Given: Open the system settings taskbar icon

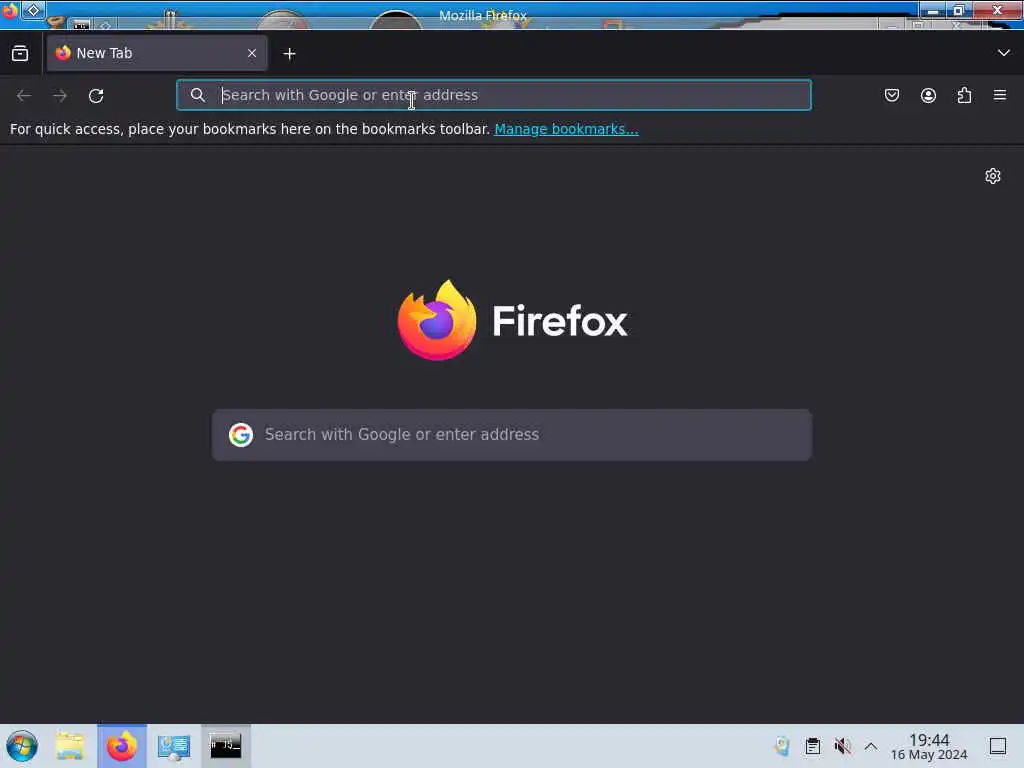Looking at the screenshot, I should tap(174, 746).
